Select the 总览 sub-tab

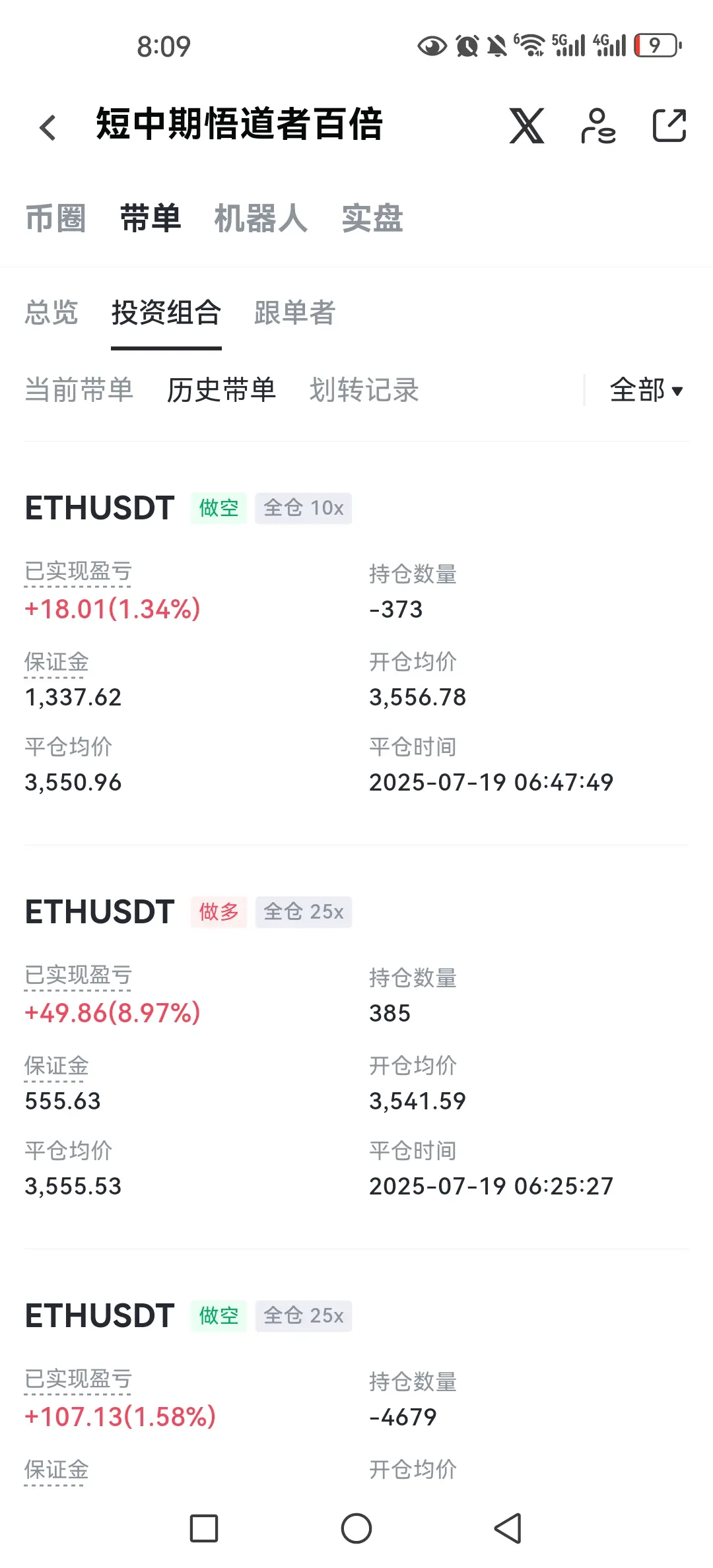click(51, 313)
